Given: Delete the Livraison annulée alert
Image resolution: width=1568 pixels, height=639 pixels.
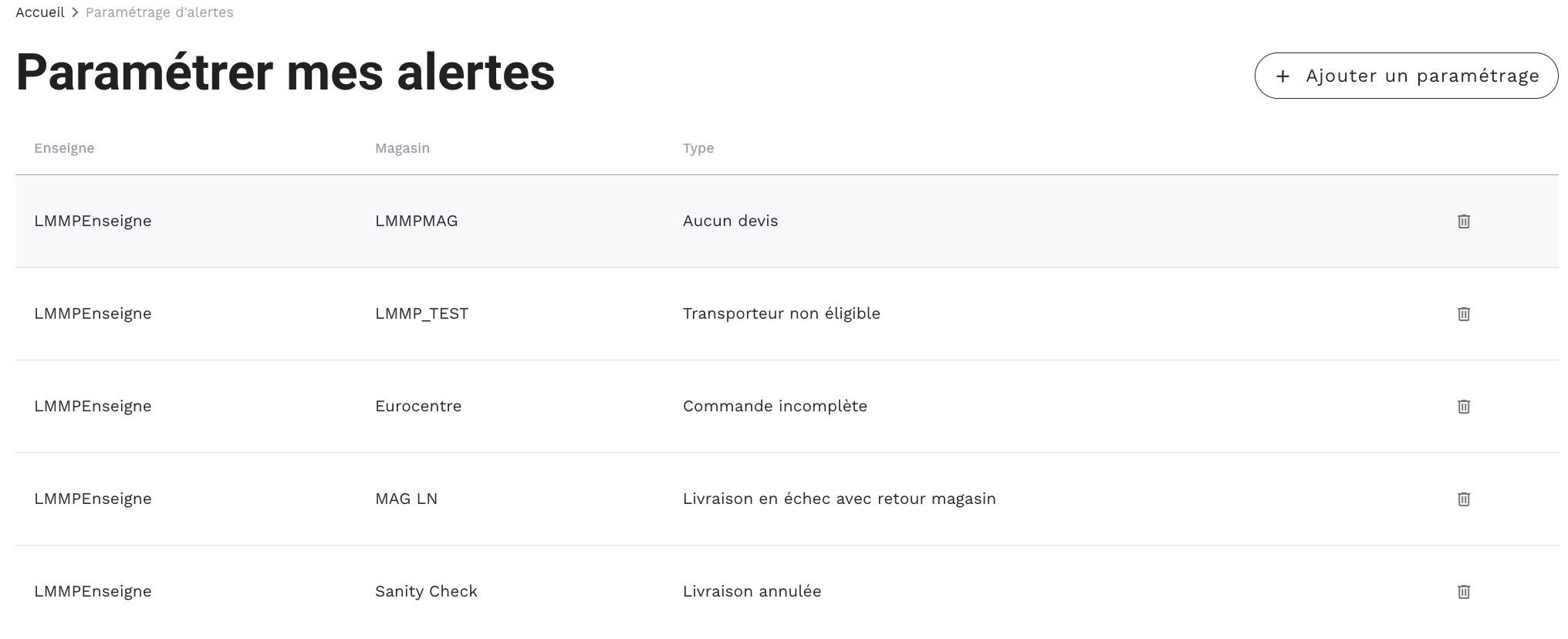Looking at the screenshot, I should pyautogui.click(x=1463, y=592).
